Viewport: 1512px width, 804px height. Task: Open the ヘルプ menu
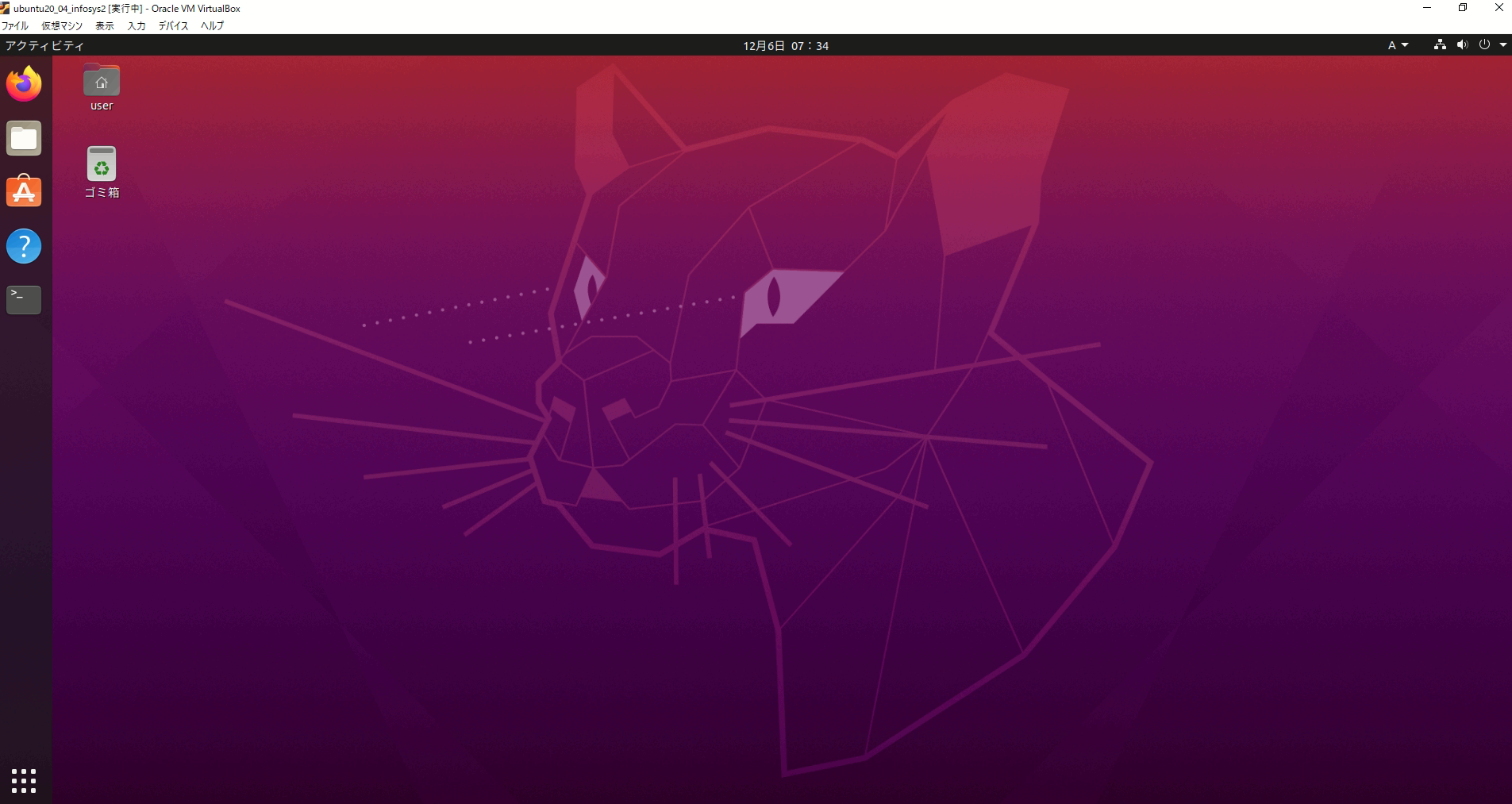coord(212,25)
